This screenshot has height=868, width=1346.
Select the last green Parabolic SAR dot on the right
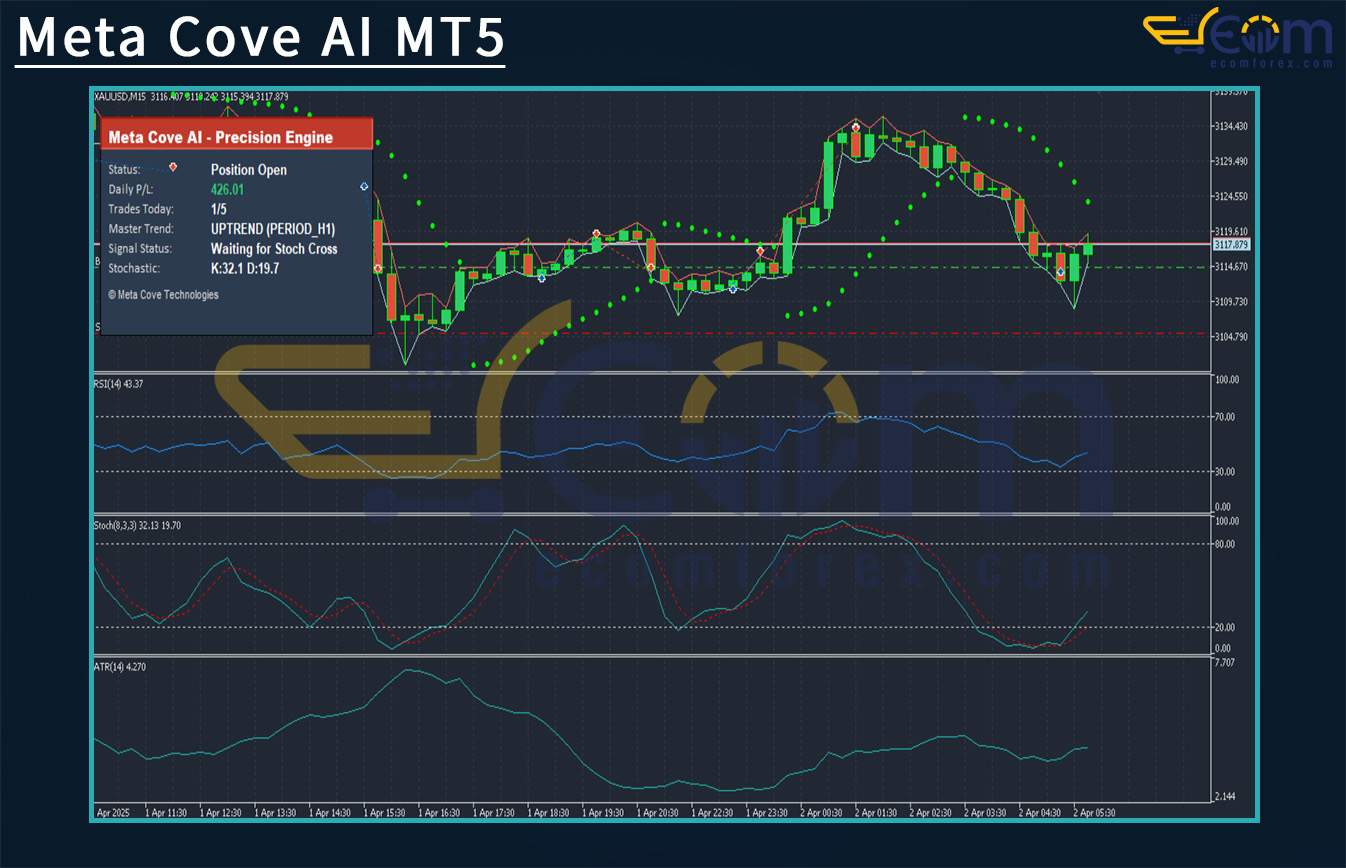tap(1088, 202)
